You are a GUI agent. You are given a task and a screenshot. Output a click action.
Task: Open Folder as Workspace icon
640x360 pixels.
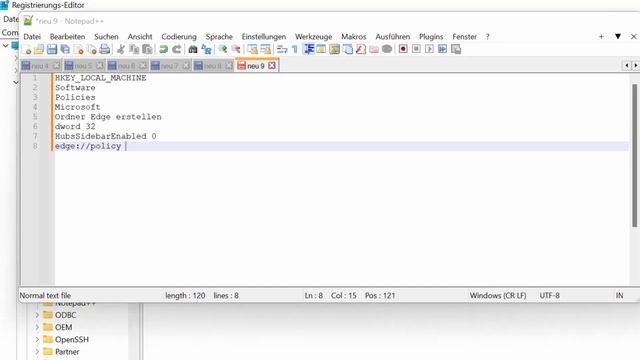374,50
